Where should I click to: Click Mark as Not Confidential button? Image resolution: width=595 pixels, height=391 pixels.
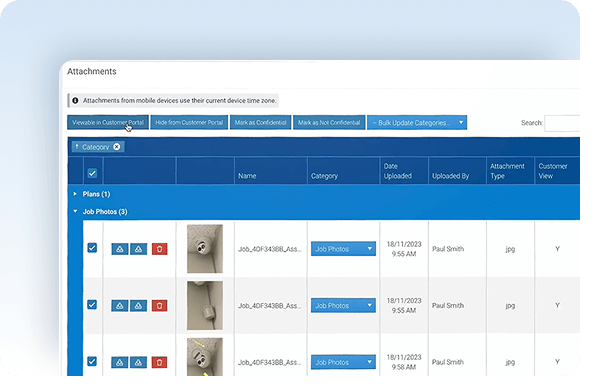[x=329, y=123]
